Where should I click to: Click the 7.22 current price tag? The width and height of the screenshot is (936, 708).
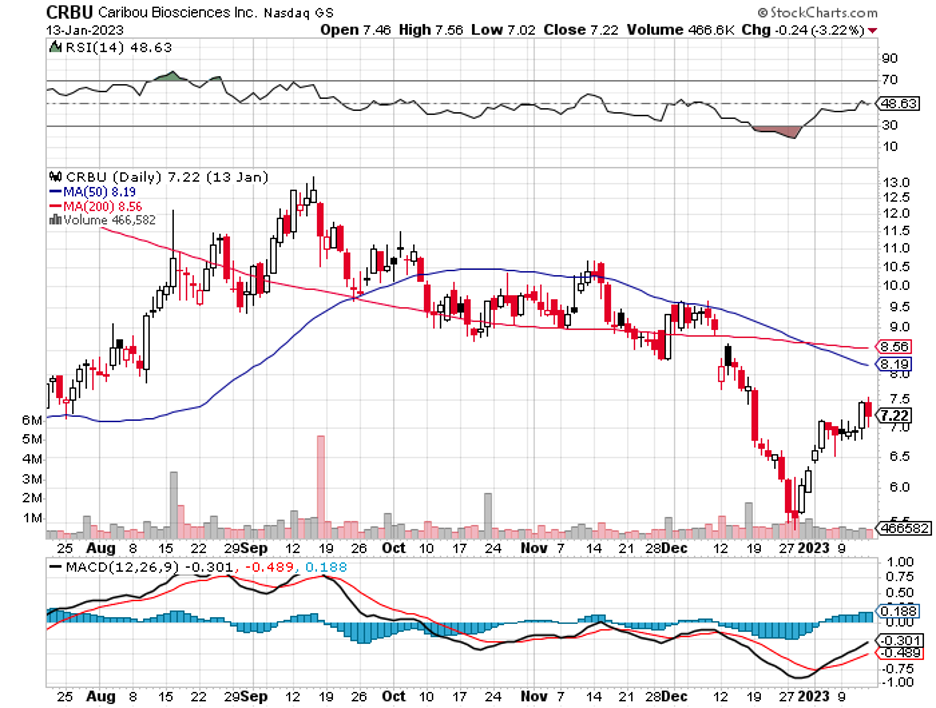pos(894,416)
